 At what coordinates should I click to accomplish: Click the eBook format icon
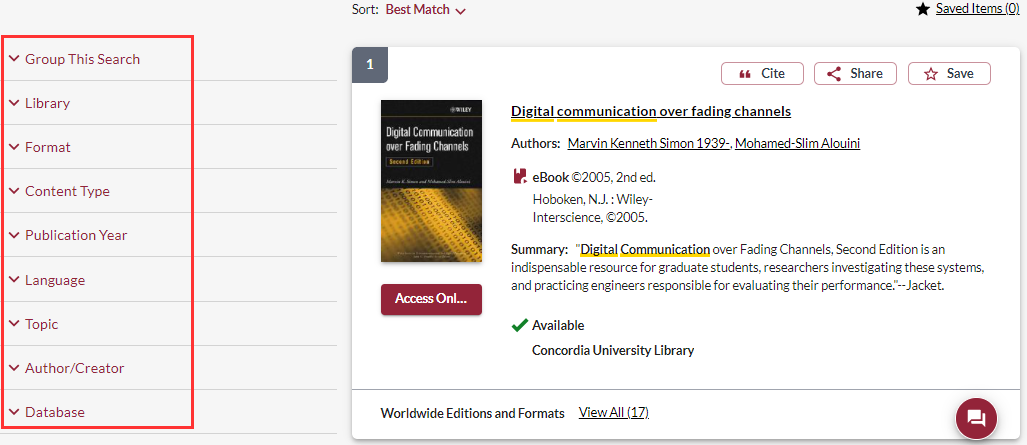click(x=520, y=177)
